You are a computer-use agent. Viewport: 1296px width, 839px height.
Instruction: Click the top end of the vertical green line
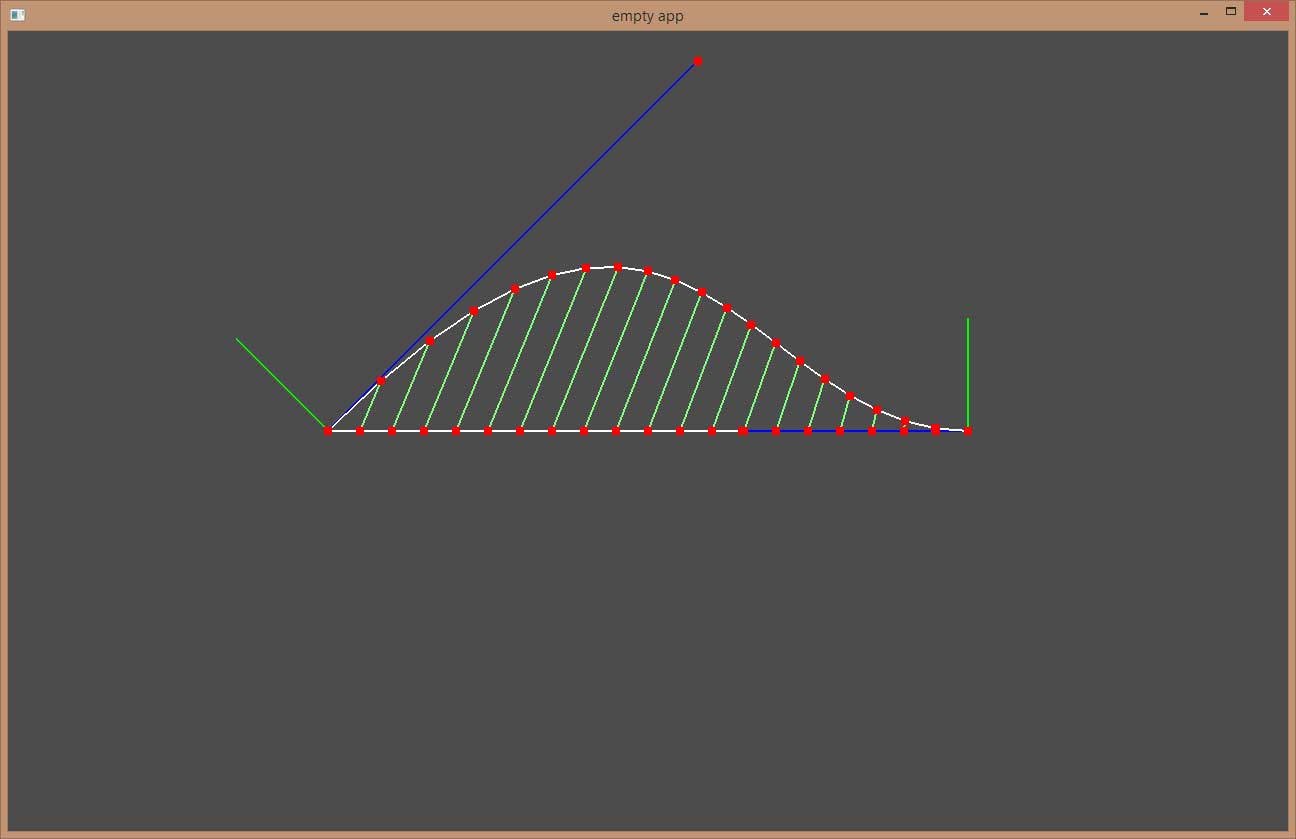(x=968, y=319)
